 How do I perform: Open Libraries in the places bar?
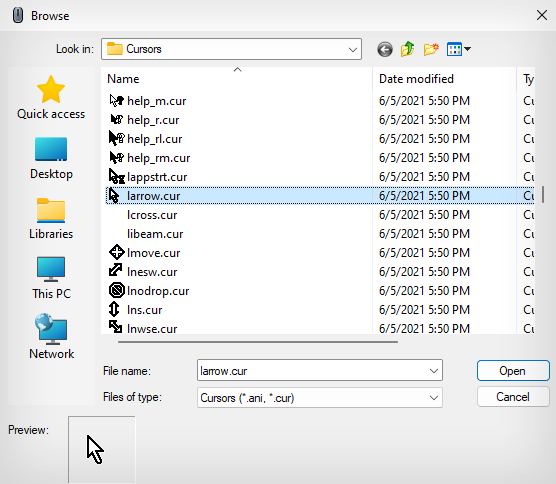51,218
